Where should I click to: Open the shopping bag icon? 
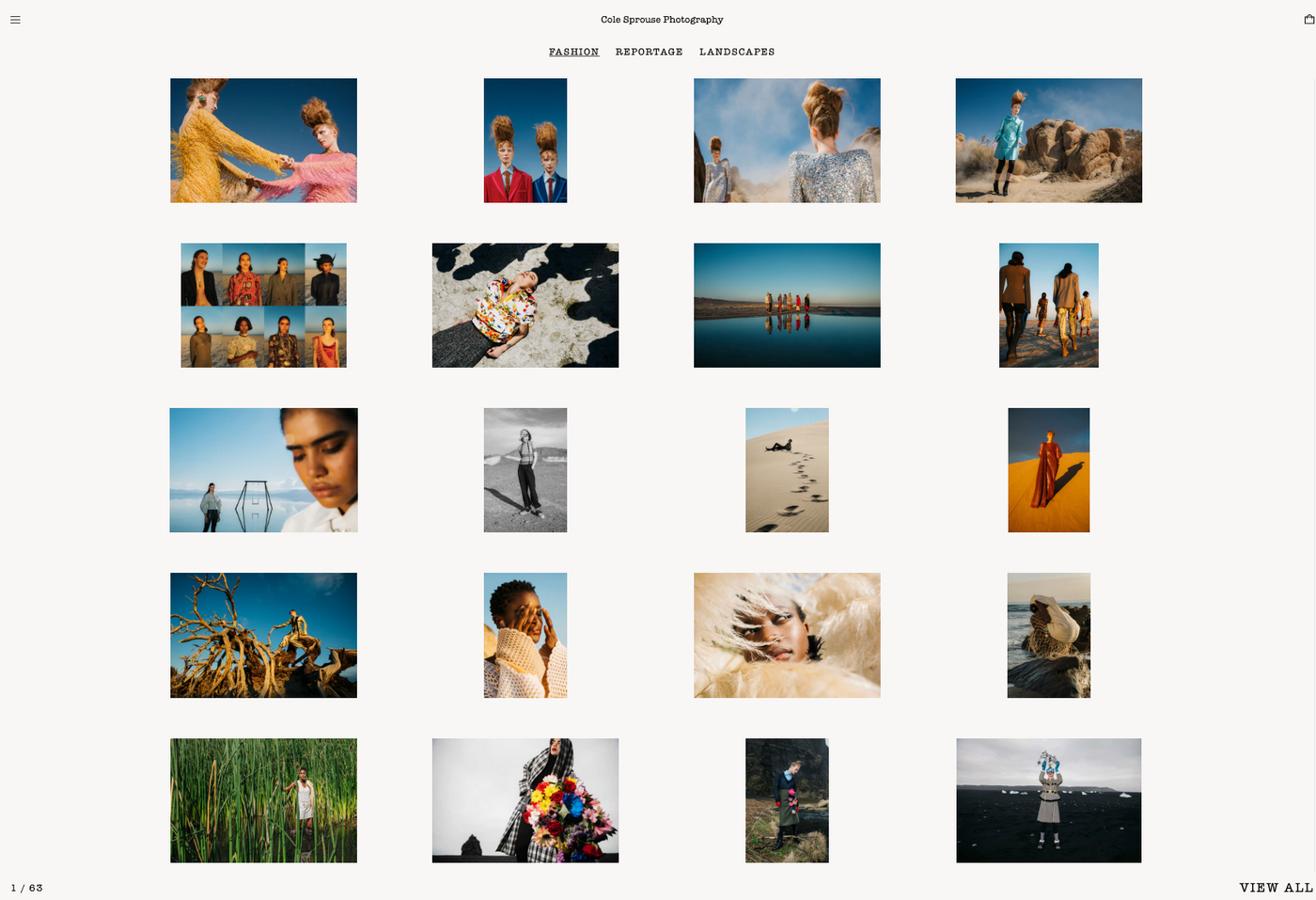click(1308, 19)
